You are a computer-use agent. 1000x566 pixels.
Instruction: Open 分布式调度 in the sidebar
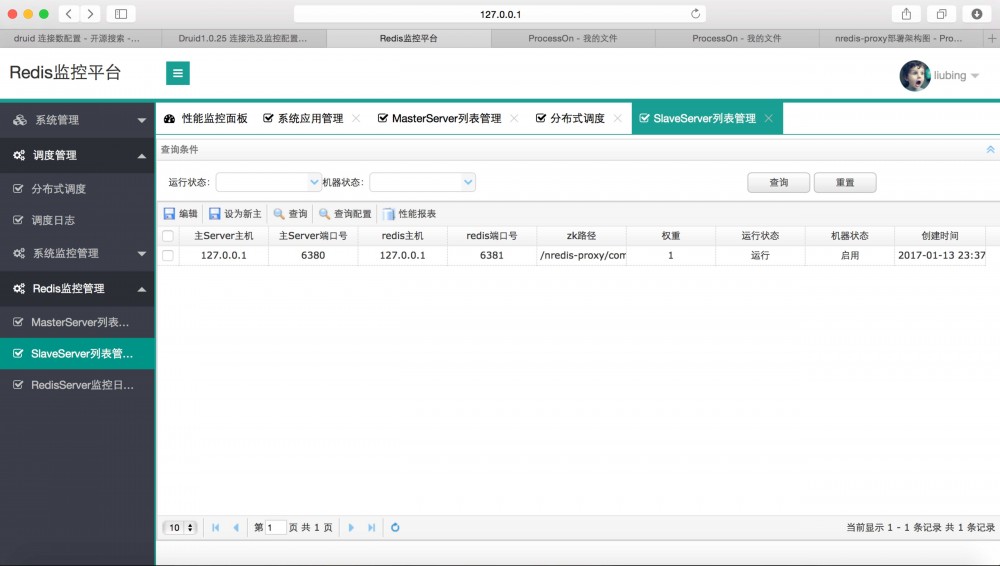click(x=77, y=189)
